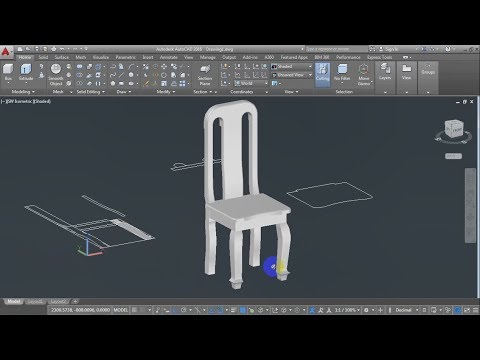Image resolution: width=480 pixels, height=360 pixels.
Task: Select the No Filter selection icon
Action: tap(342, 72)
